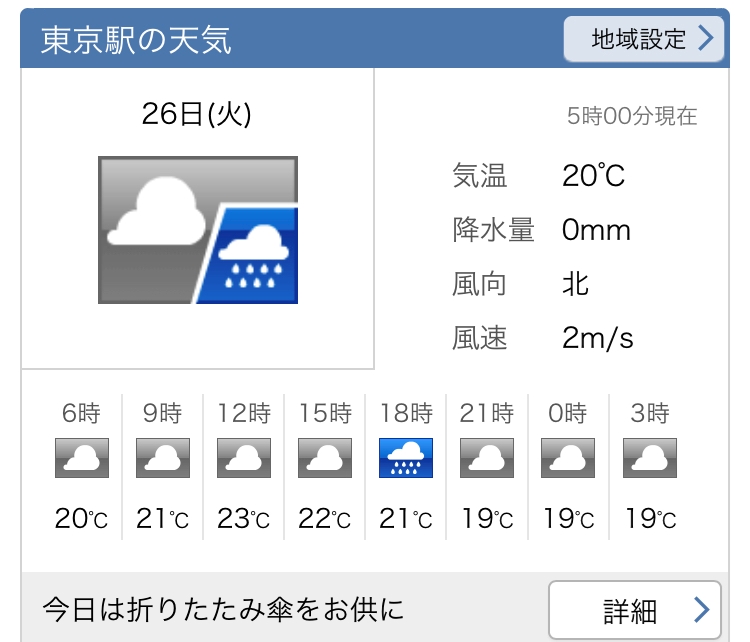
Task: Tap the 降水量 0mm precipitation row
Action: [x=542, y=231]
